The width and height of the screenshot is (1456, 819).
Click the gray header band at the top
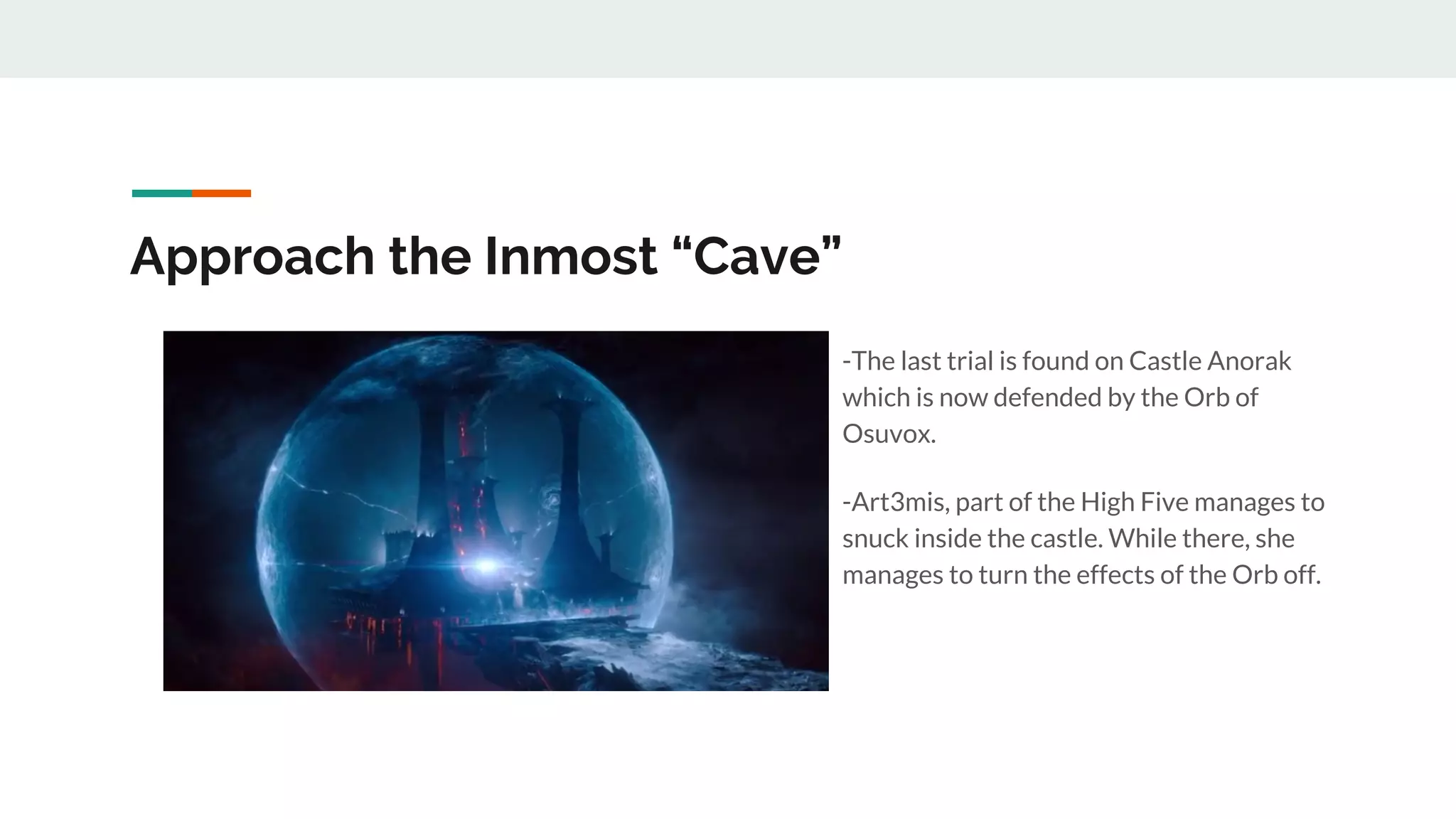click(728, 38)
